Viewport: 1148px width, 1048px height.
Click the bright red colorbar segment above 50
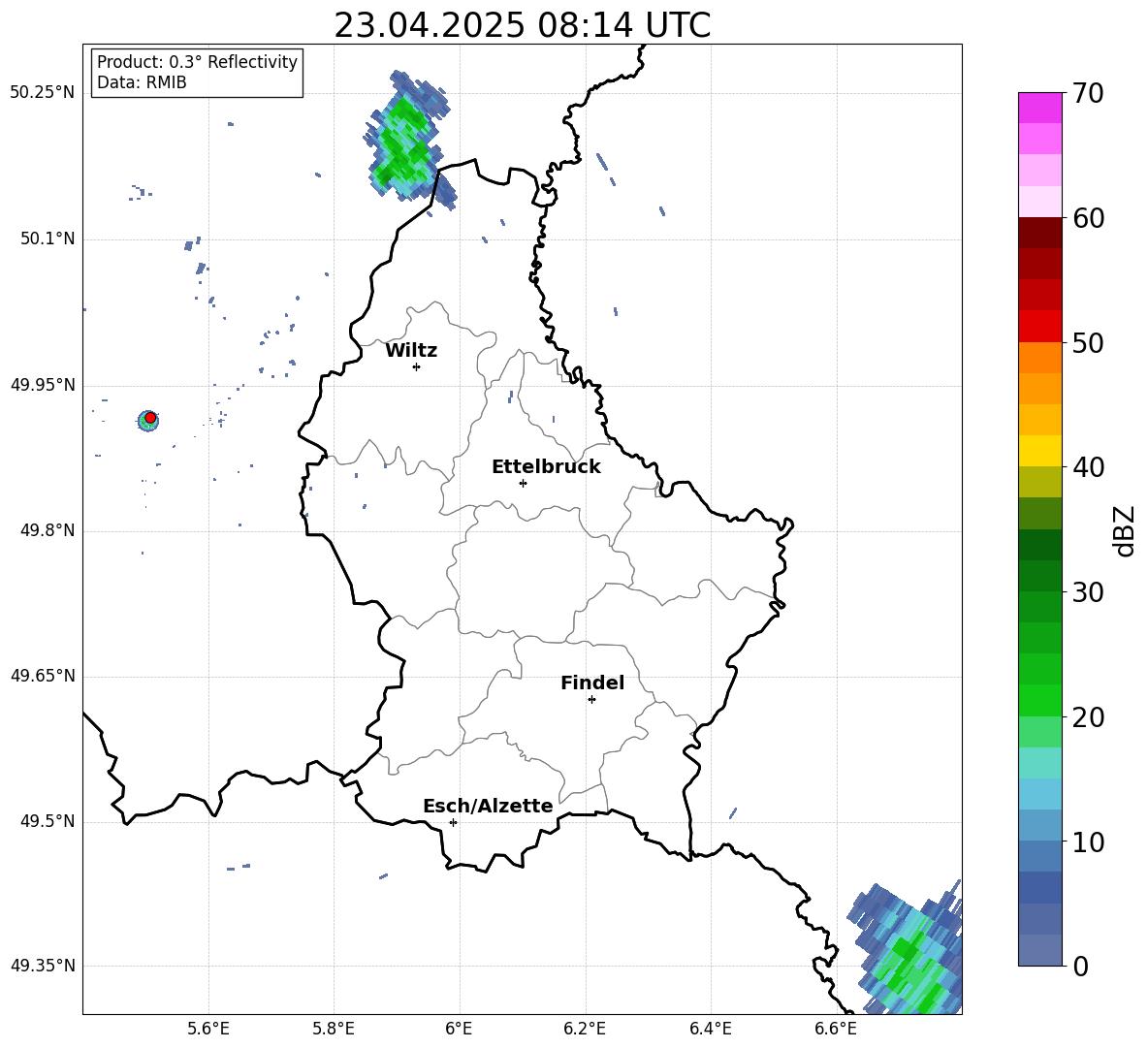[1039, 327]
